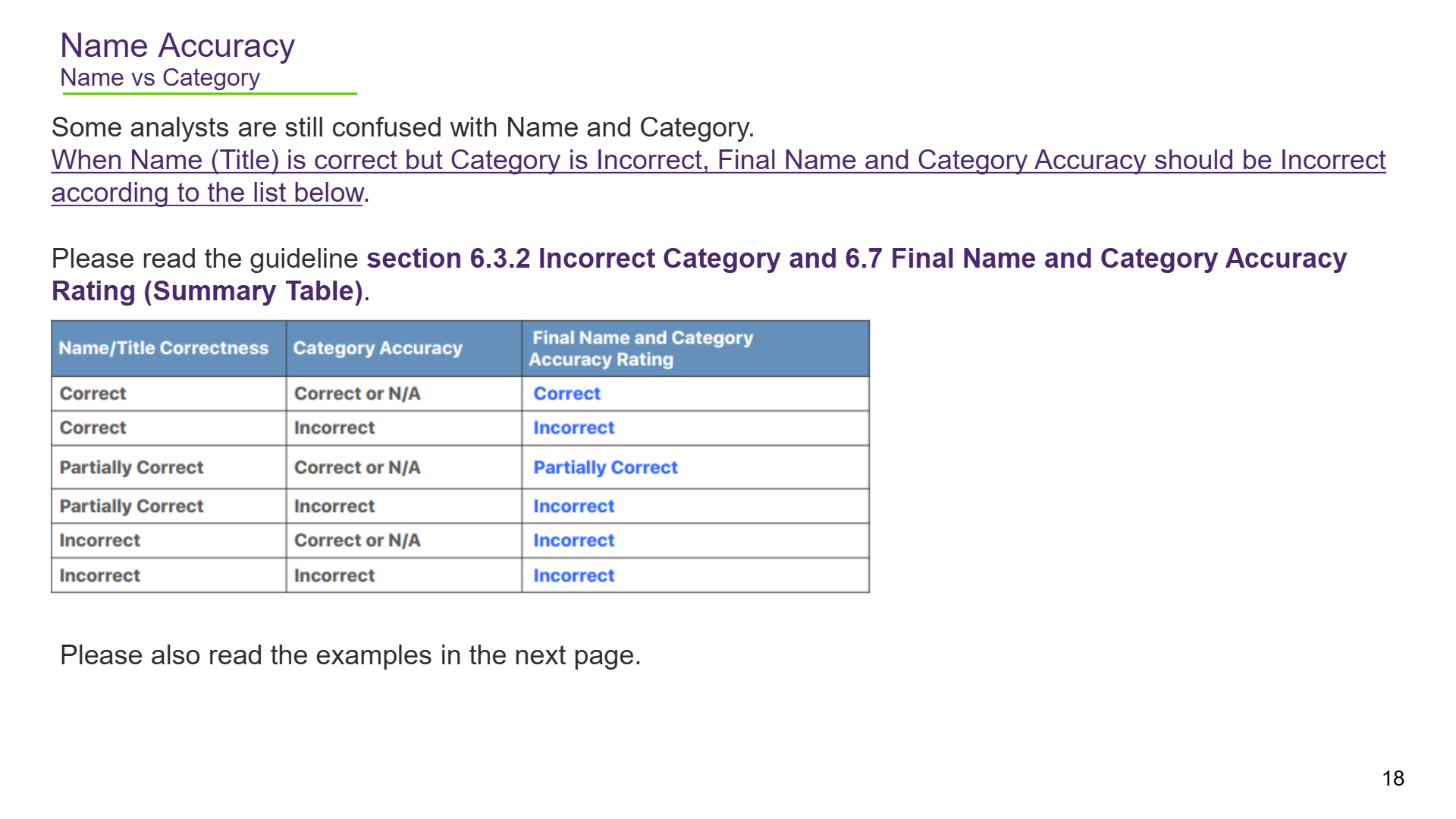Click the 'Name Accuracy' slide title
The width and height of the screenshot is (1456, 819).
coord(177,45)
